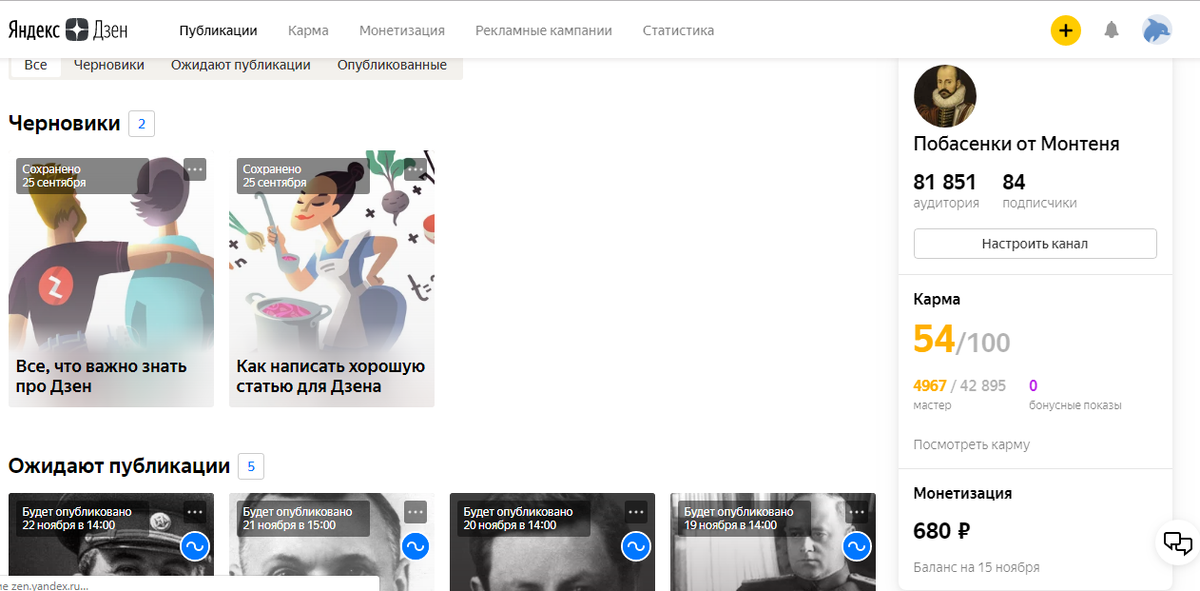Open draft 'Все, что важно знать про Дзен'
1200x591 pixels.
pos(111,281)
